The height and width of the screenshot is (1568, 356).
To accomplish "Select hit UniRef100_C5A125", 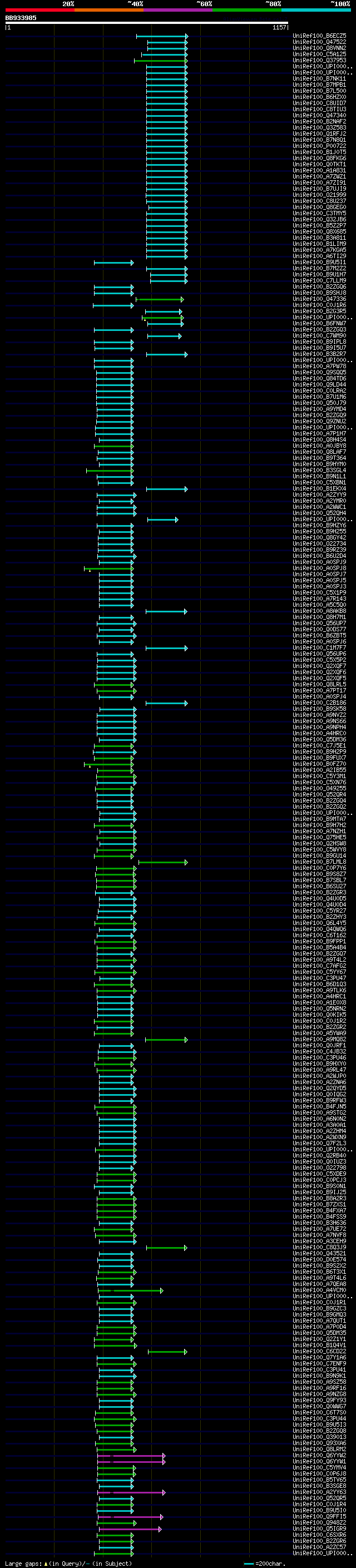I will (319, 54).
